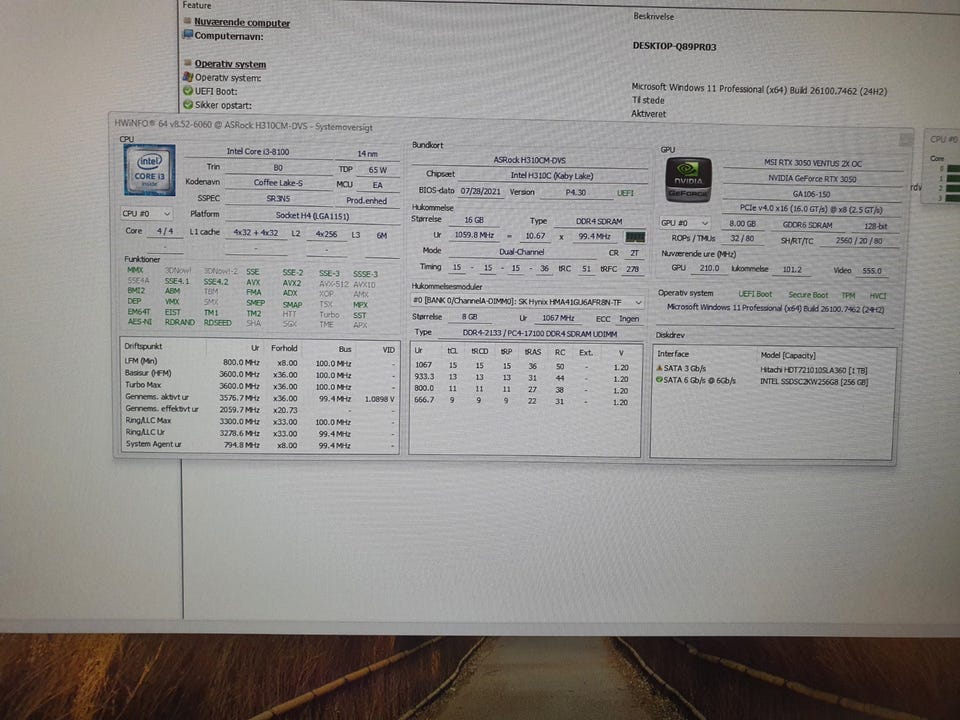Click the DDR4 SDRAM memory type field
Image resolution: width=960 pixels, height=720 pixels.
tap(599, 221)
